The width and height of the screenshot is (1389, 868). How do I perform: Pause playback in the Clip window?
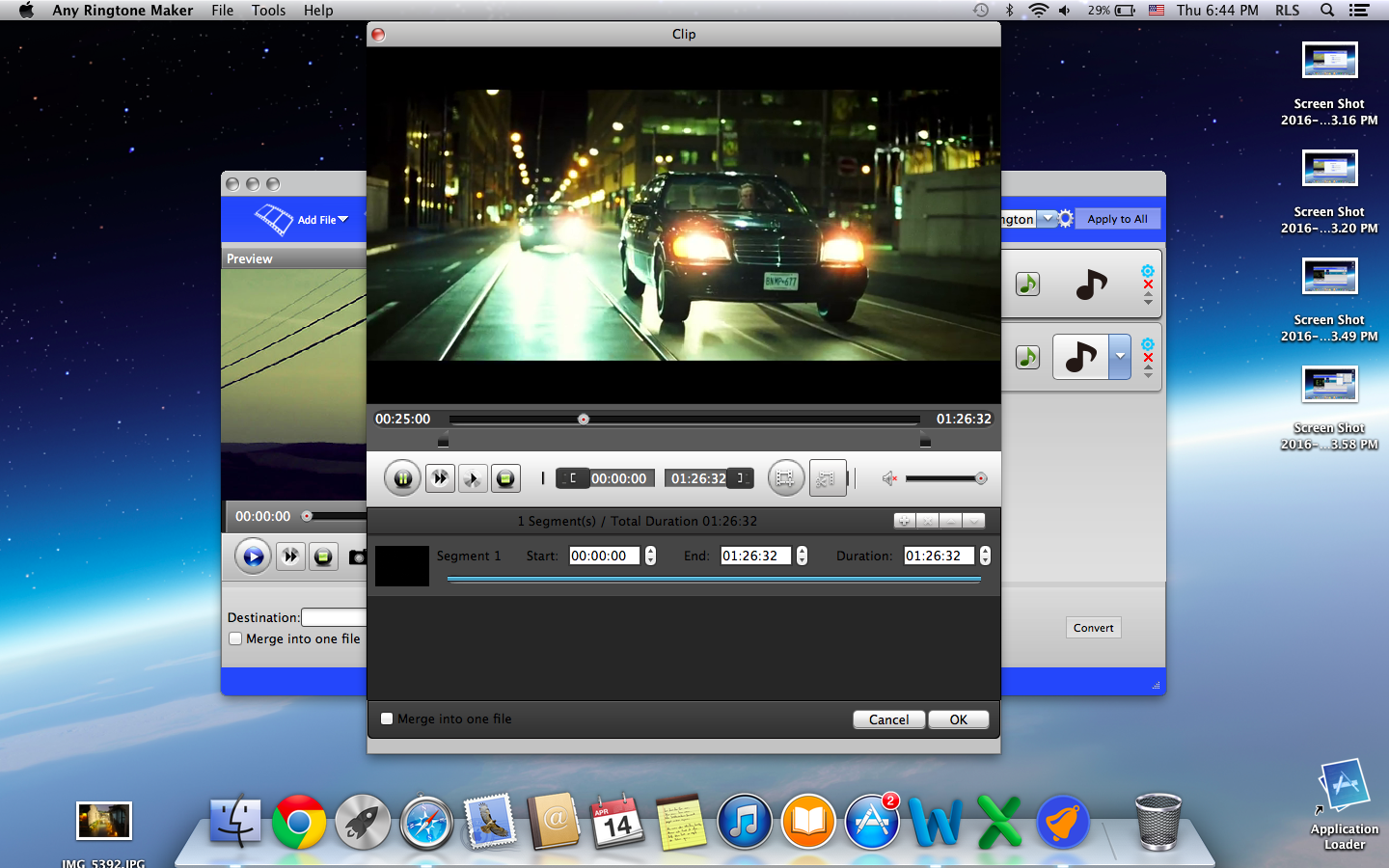(x=403, y=478)
